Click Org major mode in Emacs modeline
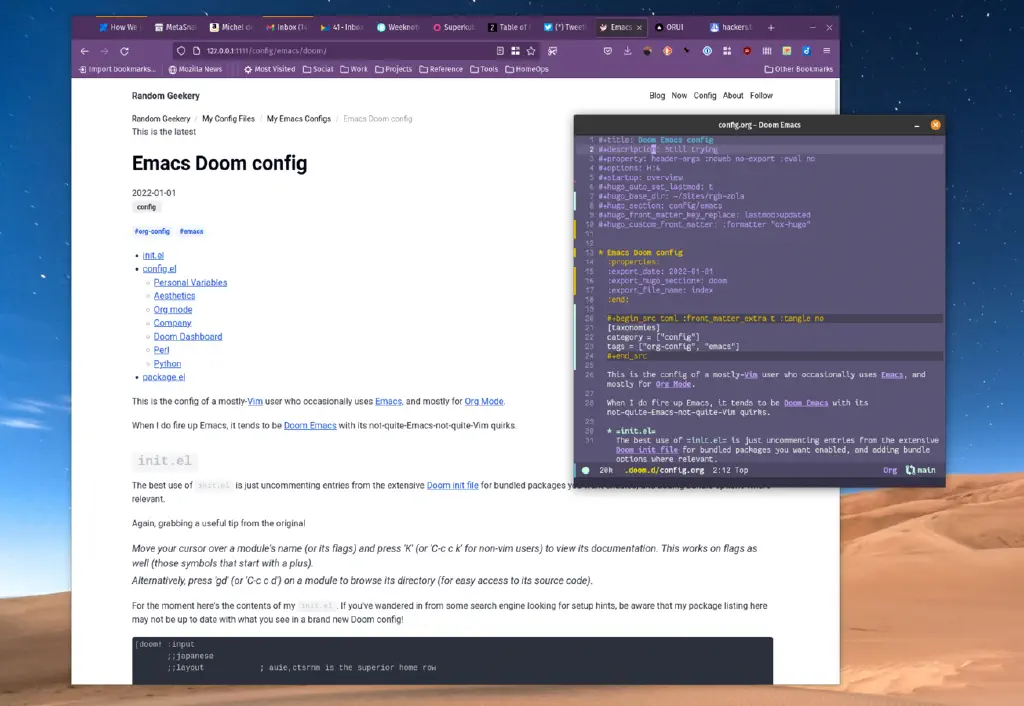The height and width of the screenshot is (706, 1024). pos(890,470)
